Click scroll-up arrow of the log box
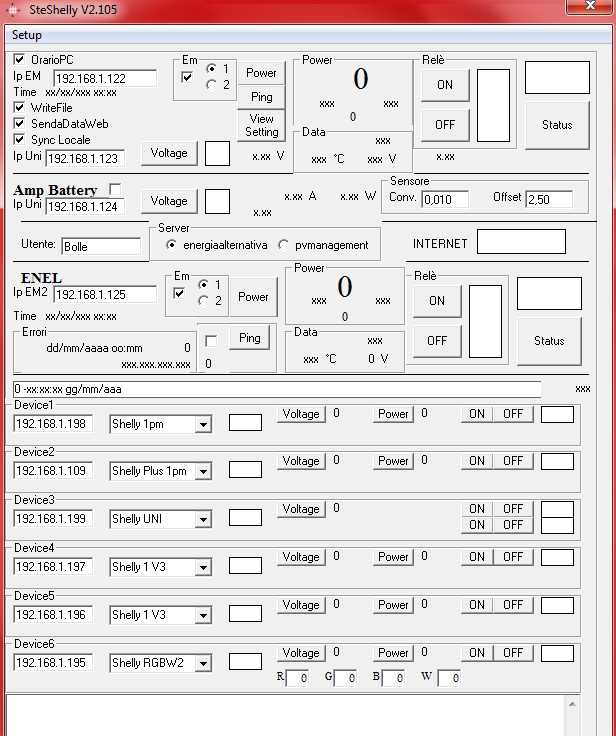The width and height of the screenshot is (616, 736). (572, 704)
